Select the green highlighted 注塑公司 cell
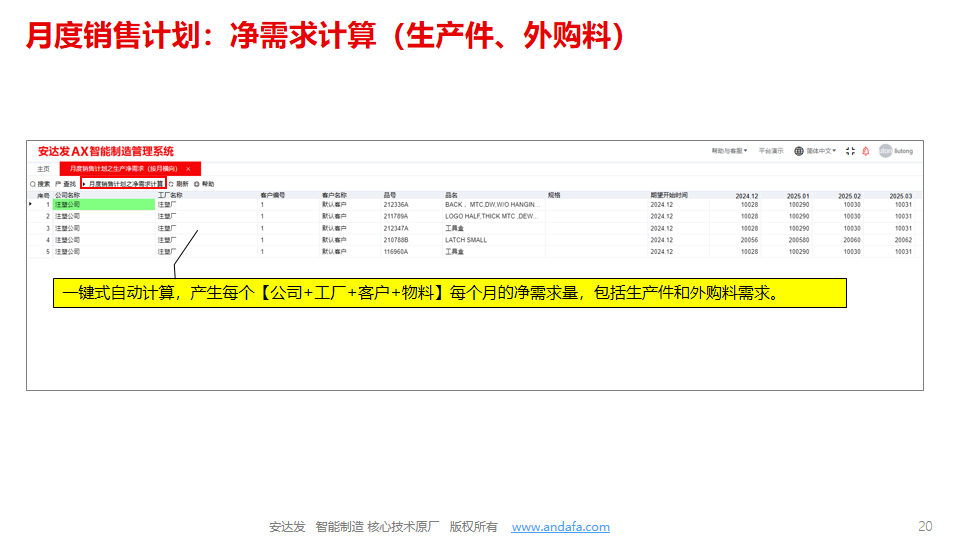 [104, 204]
